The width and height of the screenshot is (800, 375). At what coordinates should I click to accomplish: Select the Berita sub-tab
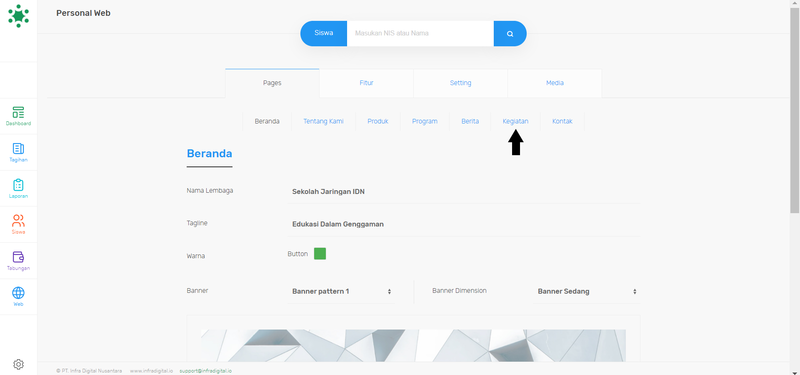(x=470, y=121)
